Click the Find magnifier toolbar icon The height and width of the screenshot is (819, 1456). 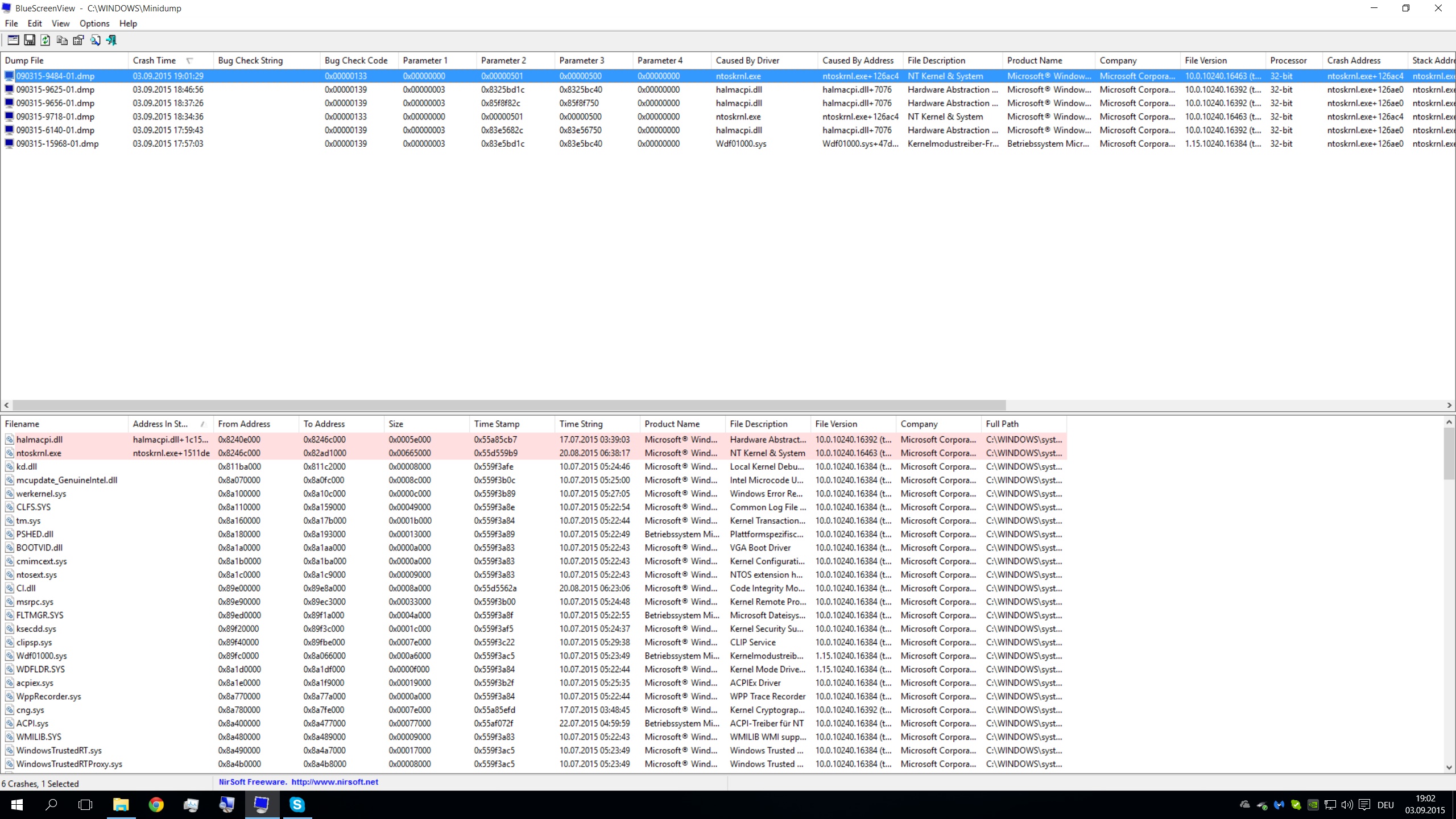[x=95, y=40]
